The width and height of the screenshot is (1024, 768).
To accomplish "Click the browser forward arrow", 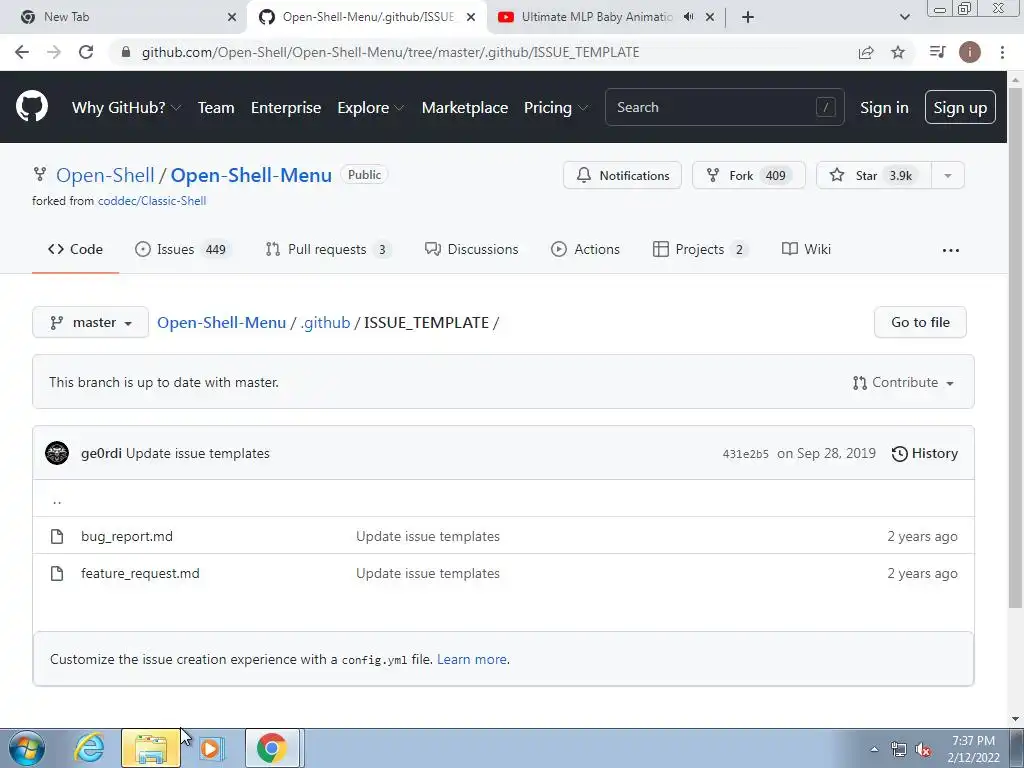I will click(x=54, y=52).
